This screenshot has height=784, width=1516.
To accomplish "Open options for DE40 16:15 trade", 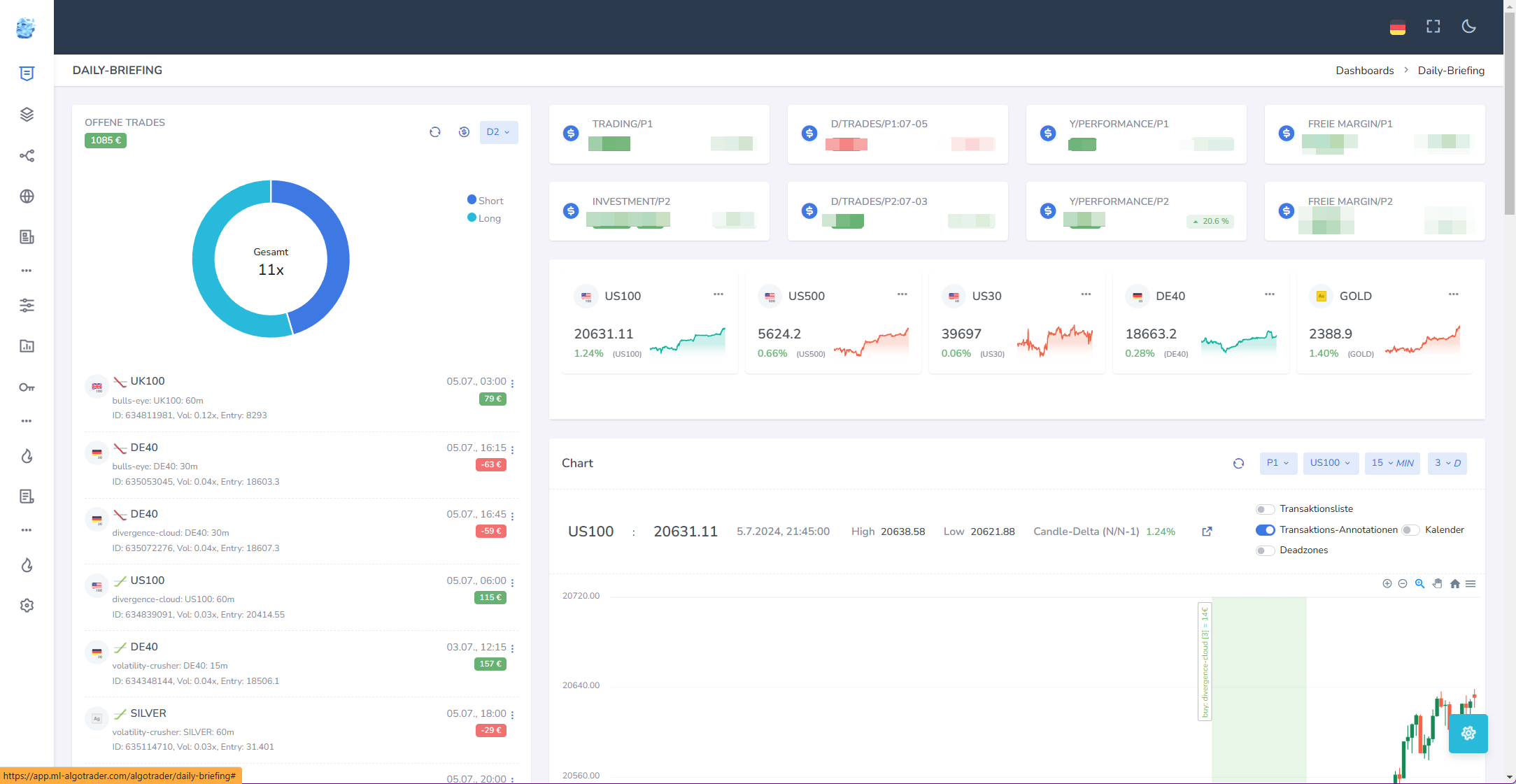I will click(513, 450).
